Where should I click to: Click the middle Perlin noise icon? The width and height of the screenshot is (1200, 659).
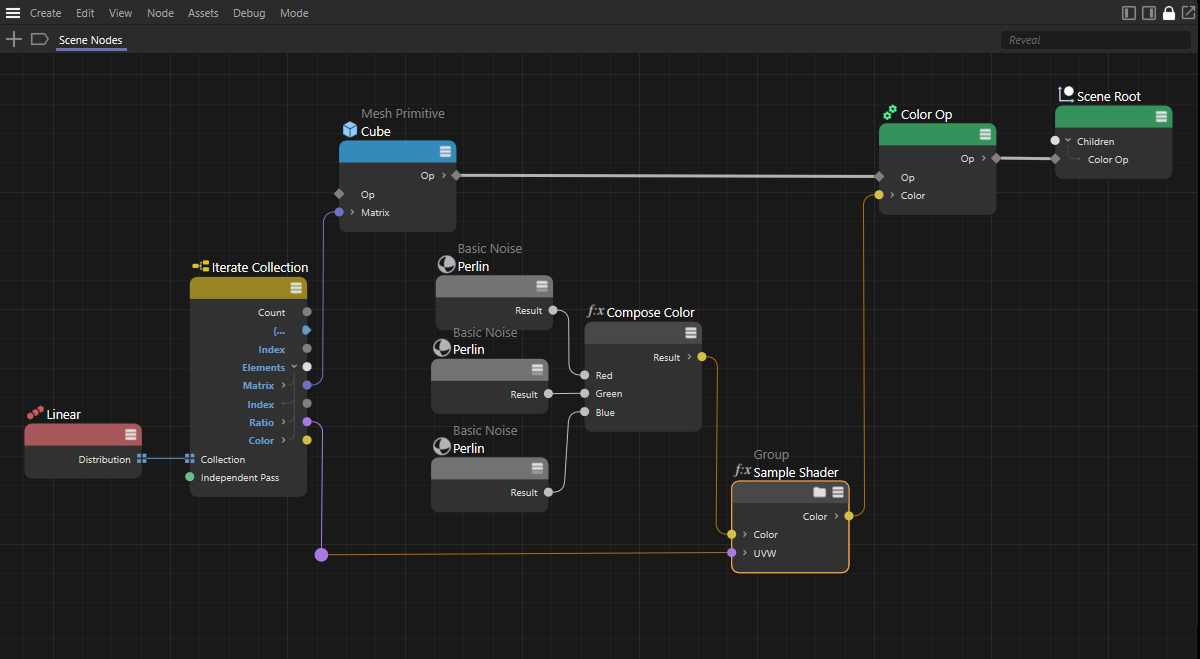click(442, 348)
